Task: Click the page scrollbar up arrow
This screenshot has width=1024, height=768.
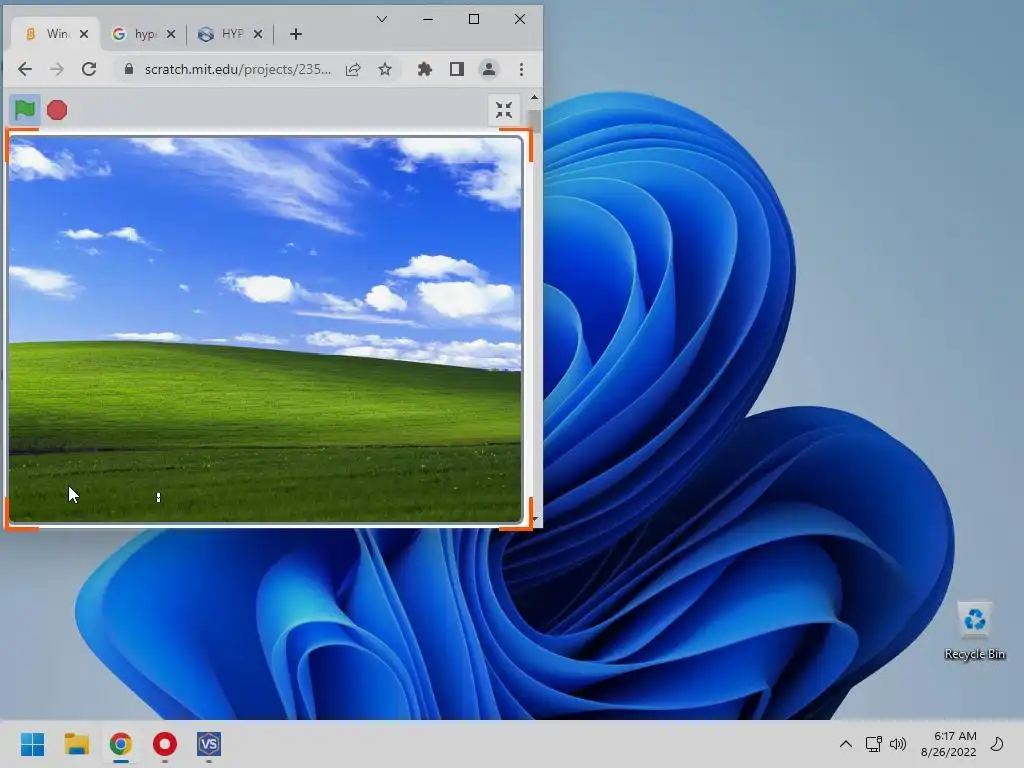Action: click(x=535, y=97)
